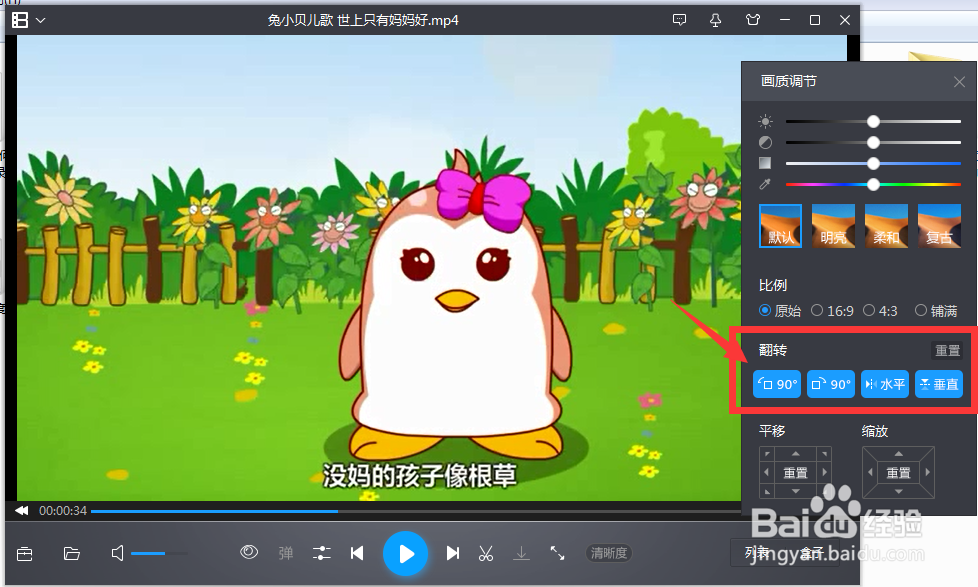Zoom with 缩放 left arrow
The image size is (978, 587).
click(870, 472)
